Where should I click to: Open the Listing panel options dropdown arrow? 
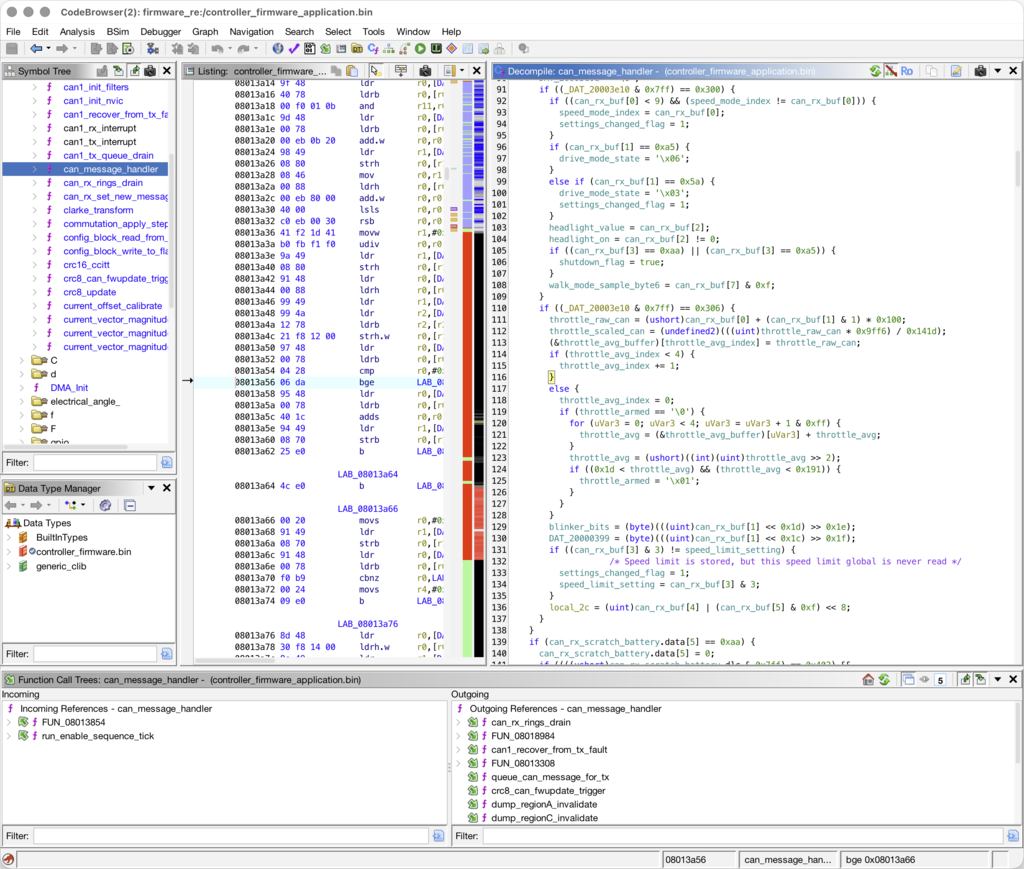tap(462, 71)
